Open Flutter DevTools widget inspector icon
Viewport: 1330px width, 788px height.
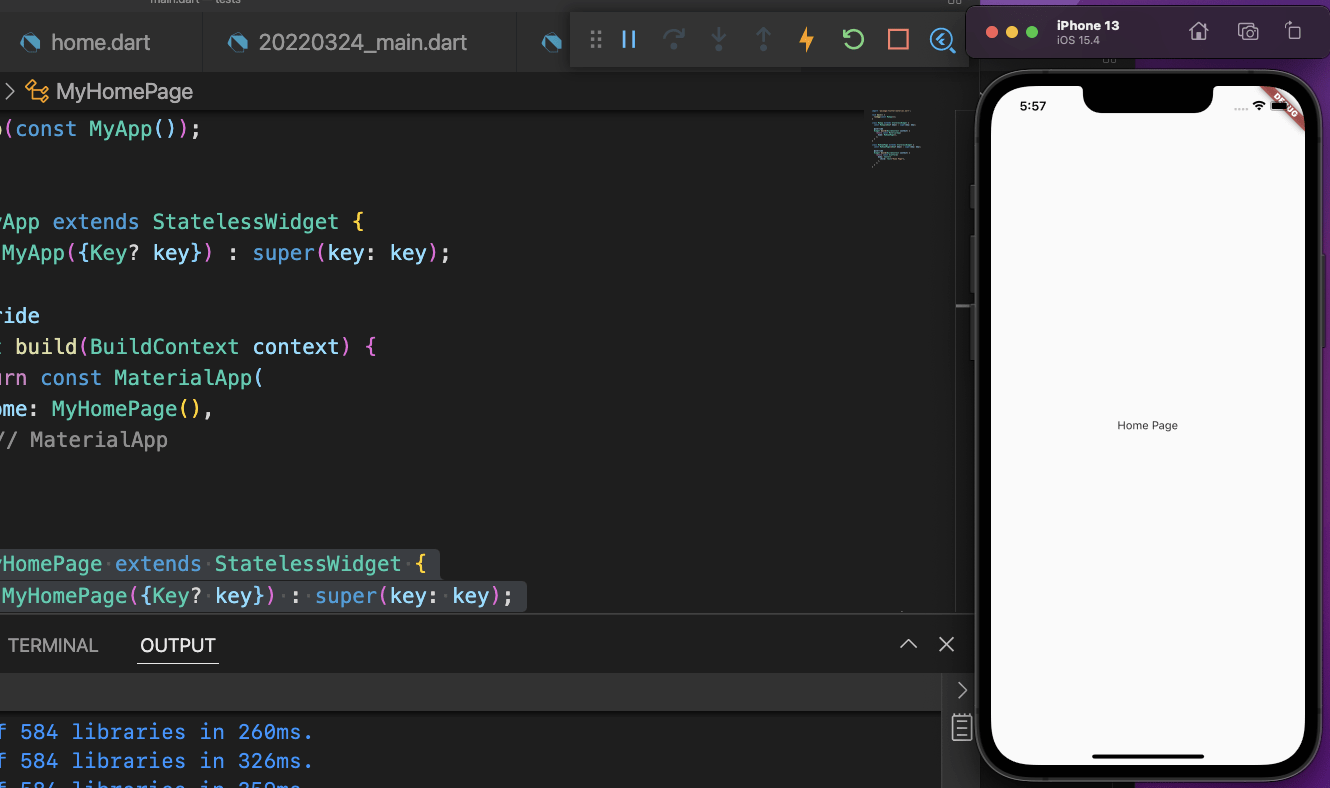point(942,40)
